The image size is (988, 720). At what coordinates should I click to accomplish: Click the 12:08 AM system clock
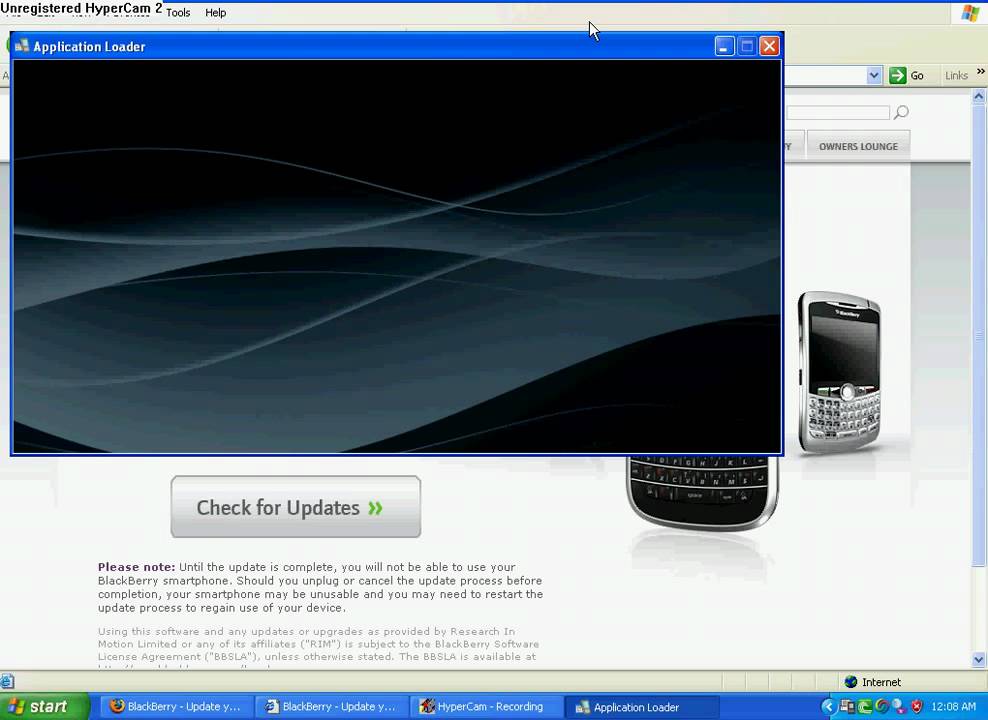953,707
